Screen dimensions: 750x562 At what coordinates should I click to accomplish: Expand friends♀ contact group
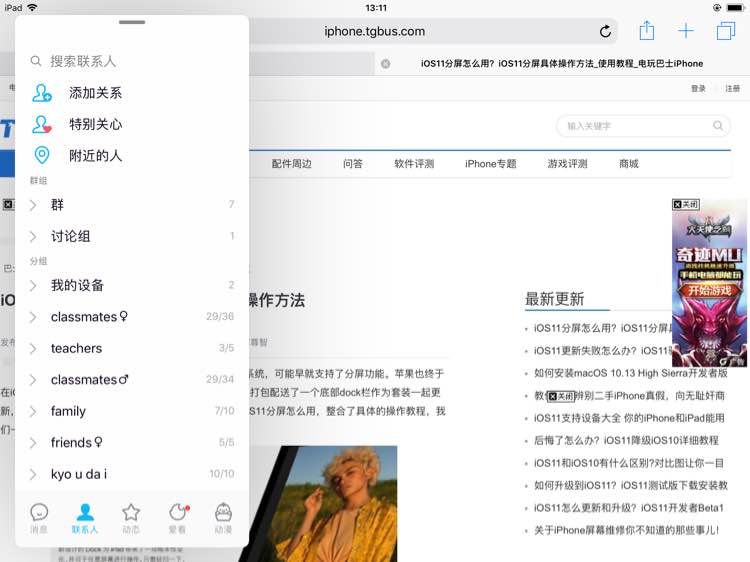pos(132,442)
